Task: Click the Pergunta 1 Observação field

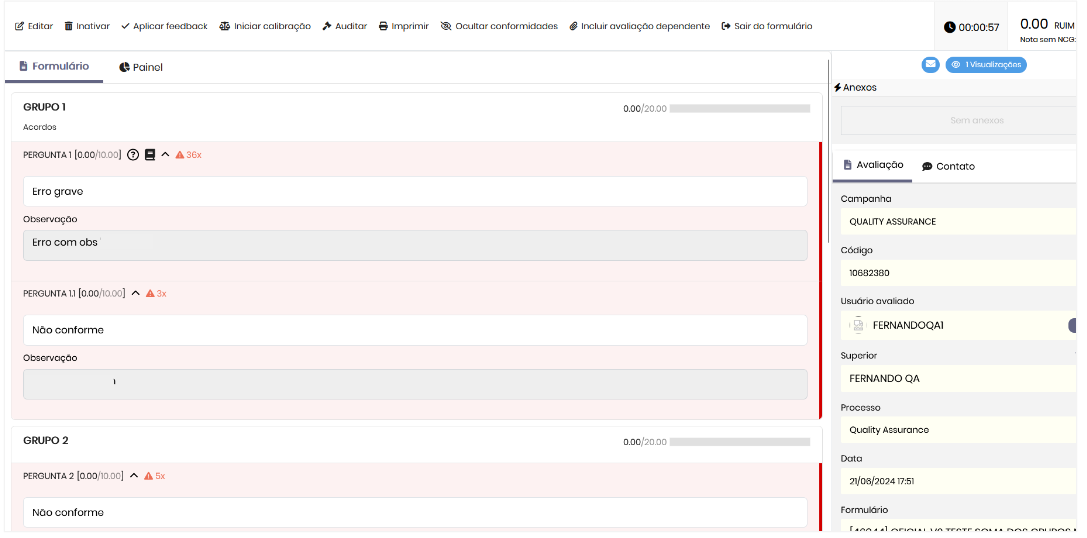Action: 415,245
